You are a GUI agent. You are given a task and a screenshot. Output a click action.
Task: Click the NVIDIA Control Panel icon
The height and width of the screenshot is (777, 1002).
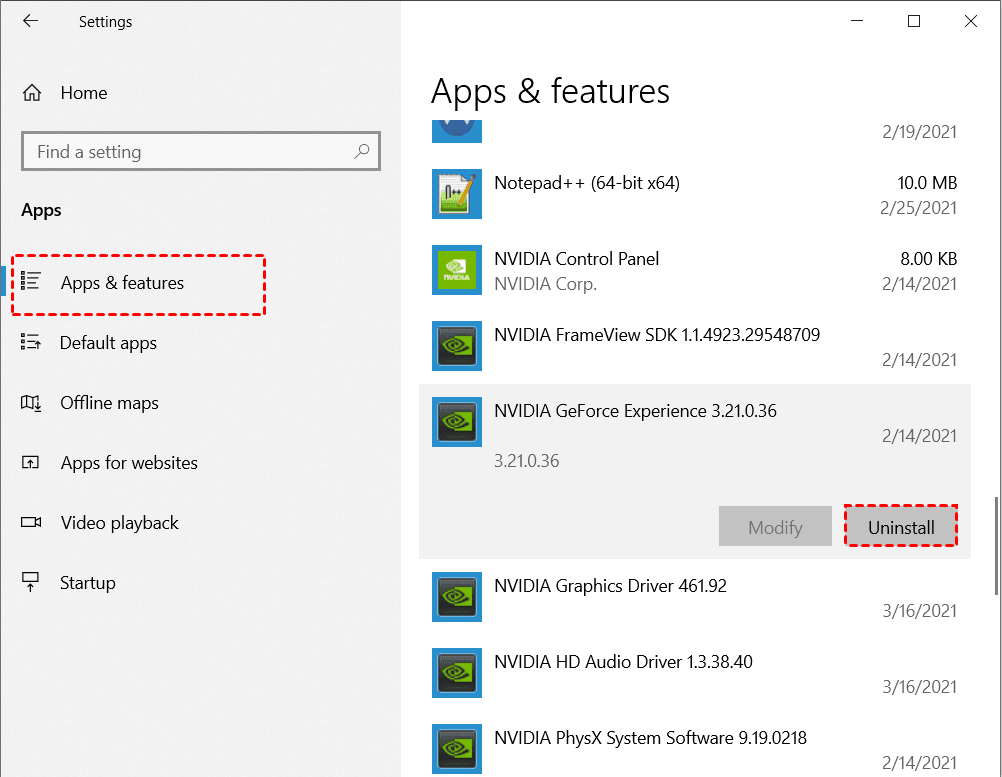coord(457,270)
